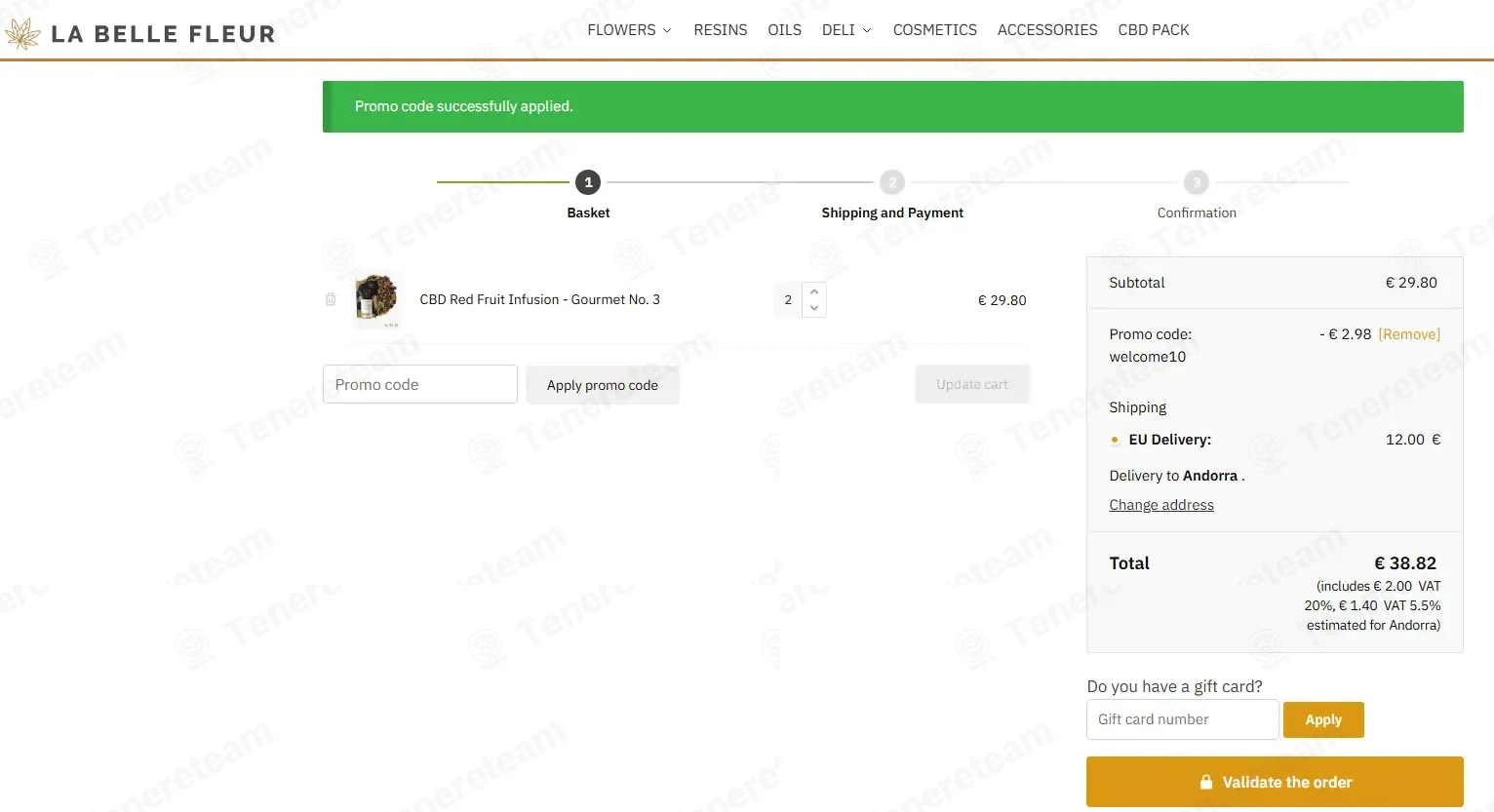Viewport: 1494px width, 812px height.
Task: Focus the Gift card number field
Action: [x=1182, y=719]
